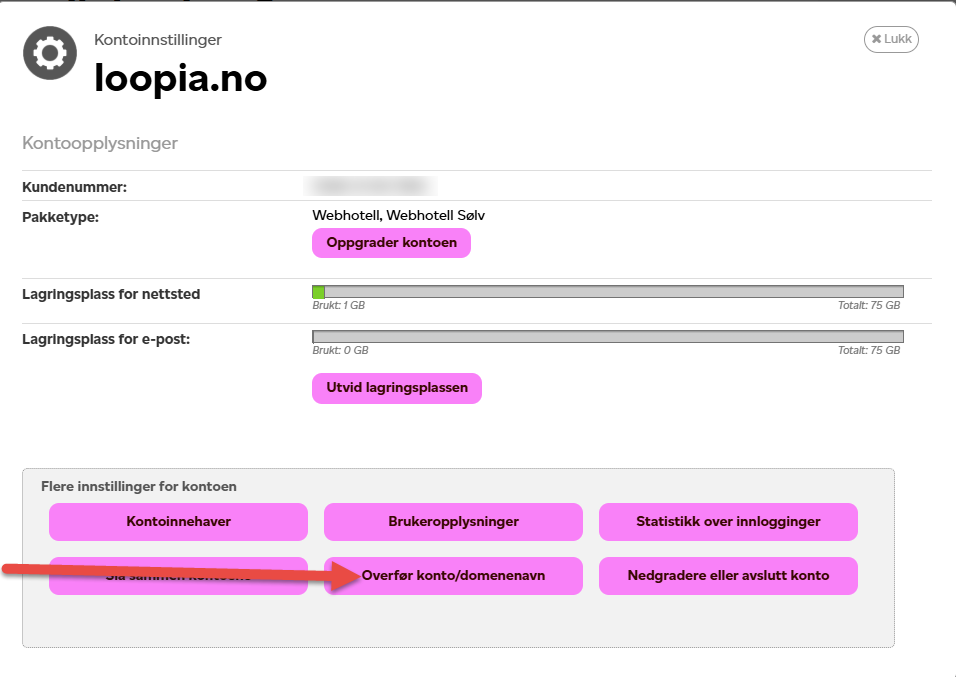Click the Kontoopplysninger section heading
This screenshot has width=956, height=677.
tap(100, 143)
